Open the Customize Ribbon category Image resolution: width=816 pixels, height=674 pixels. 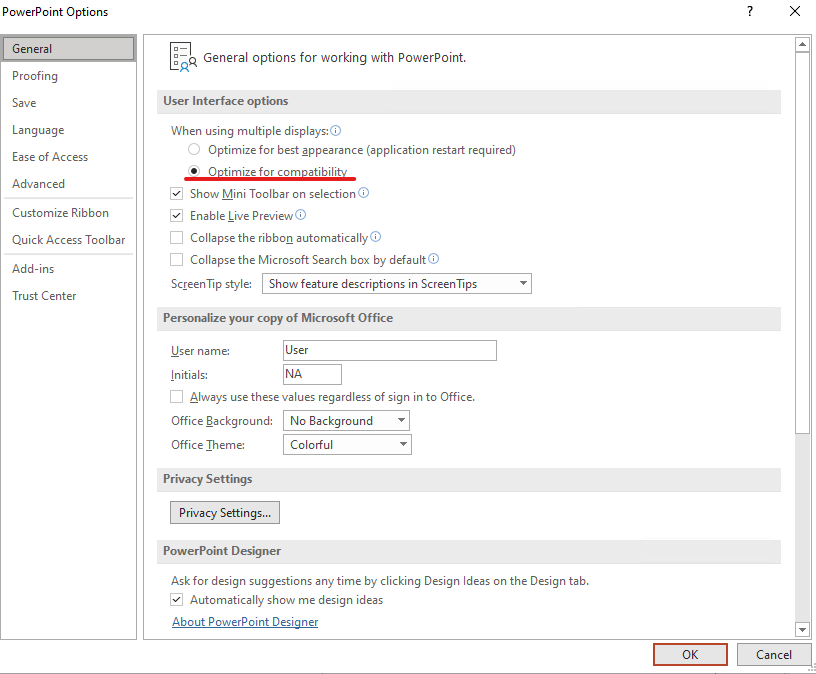click(x=69, y=213)
